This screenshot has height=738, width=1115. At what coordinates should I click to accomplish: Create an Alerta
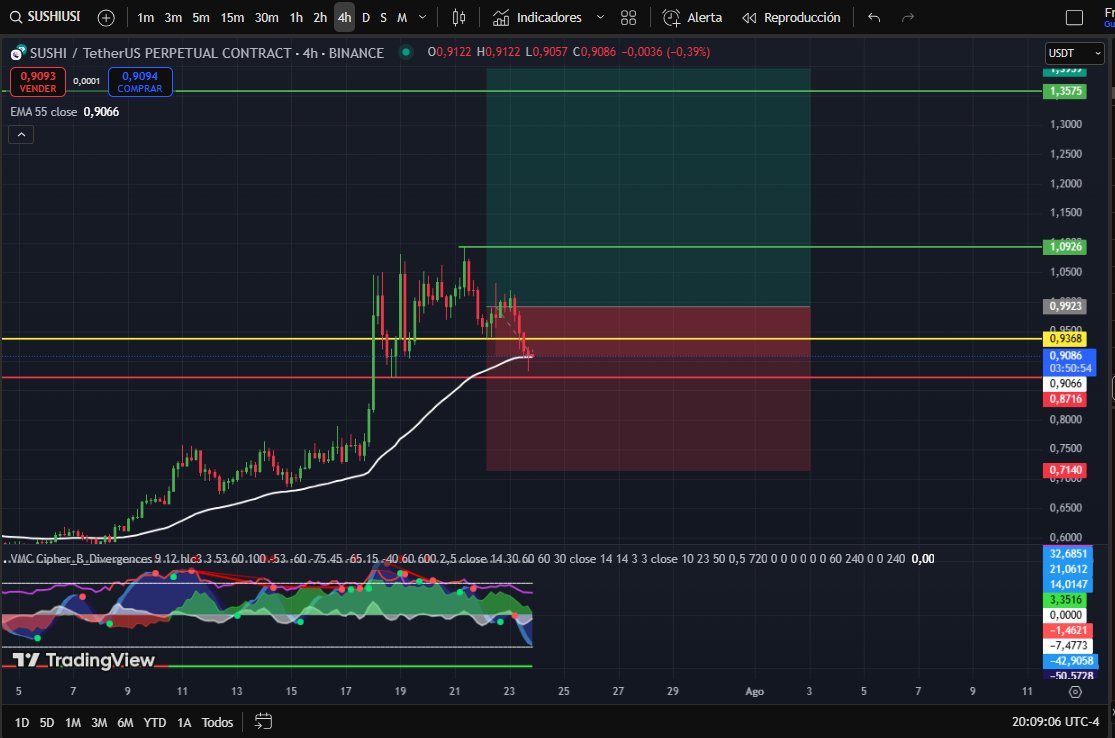(x=692, y=18)
